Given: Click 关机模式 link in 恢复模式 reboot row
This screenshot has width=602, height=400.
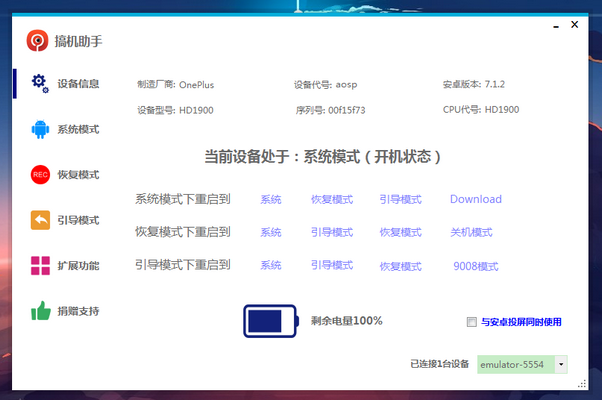Looking at the screenshot, I should click(471, 232).
